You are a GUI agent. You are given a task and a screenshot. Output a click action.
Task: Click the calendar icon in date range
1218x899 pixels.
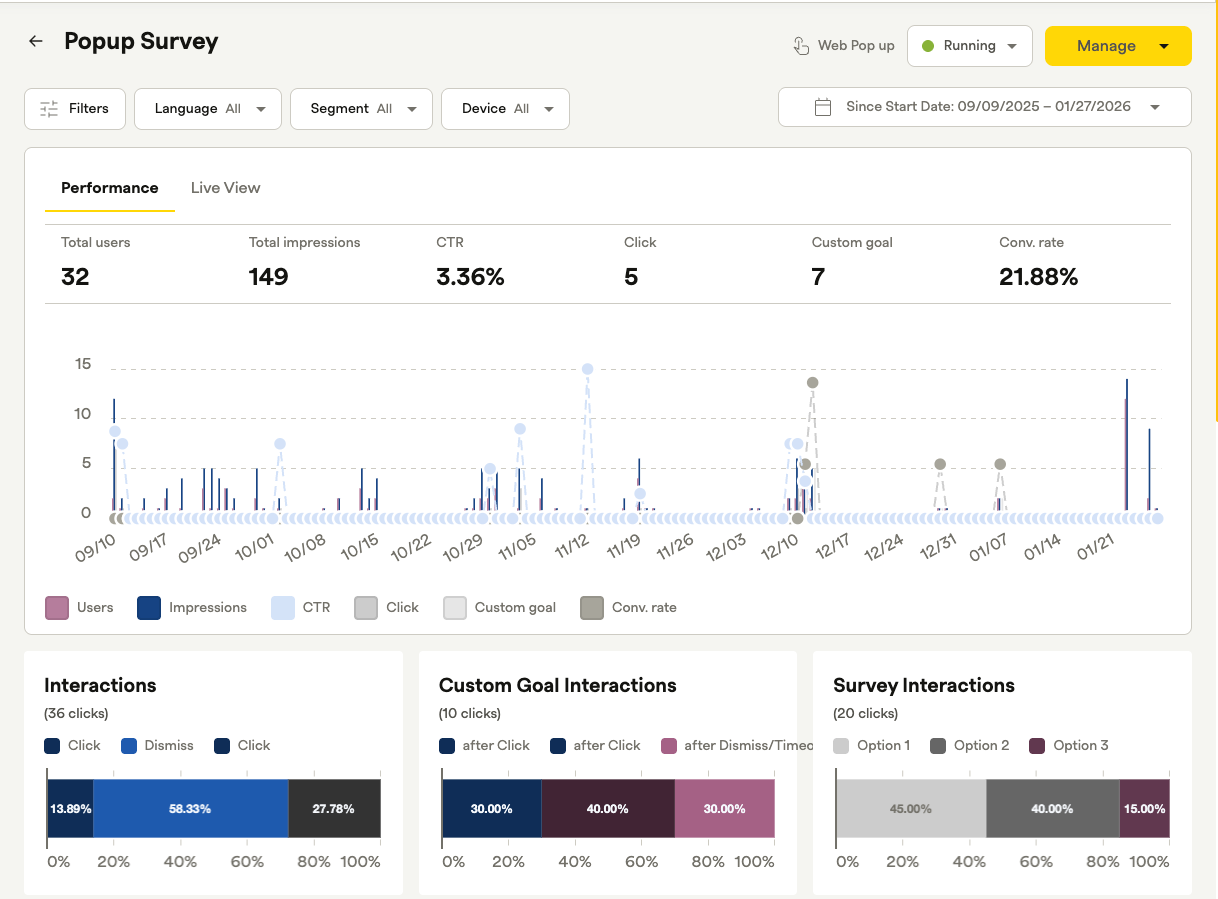tap(823, 107)
